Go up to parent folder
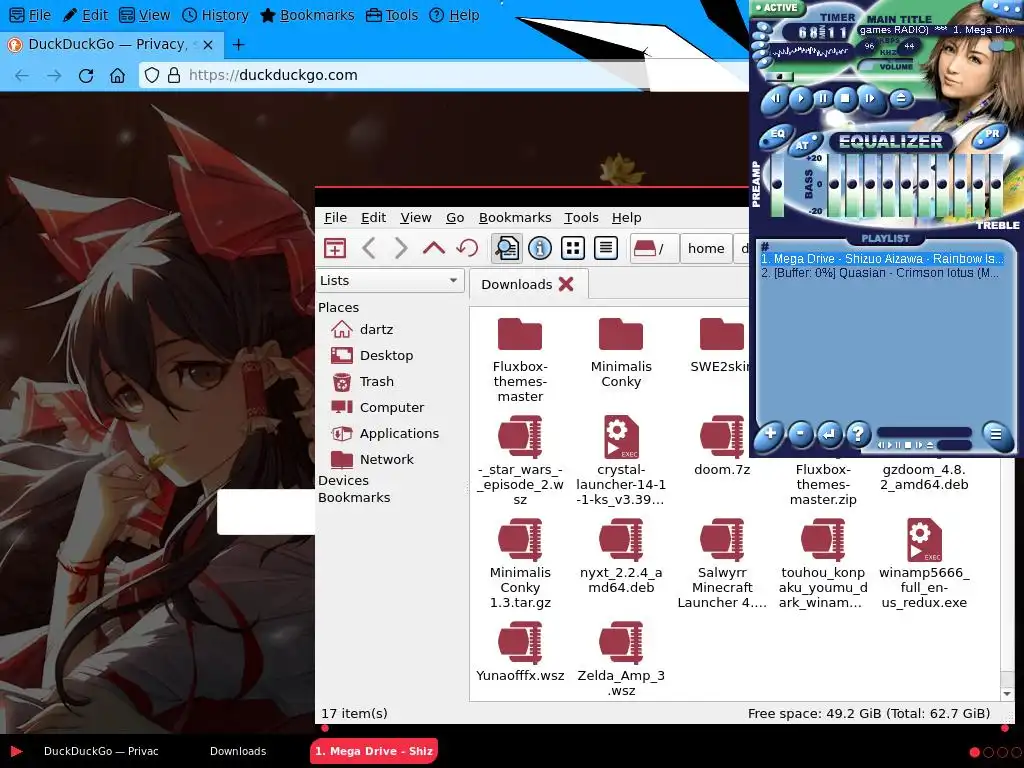1024x768 pixels. click(434, 248)
